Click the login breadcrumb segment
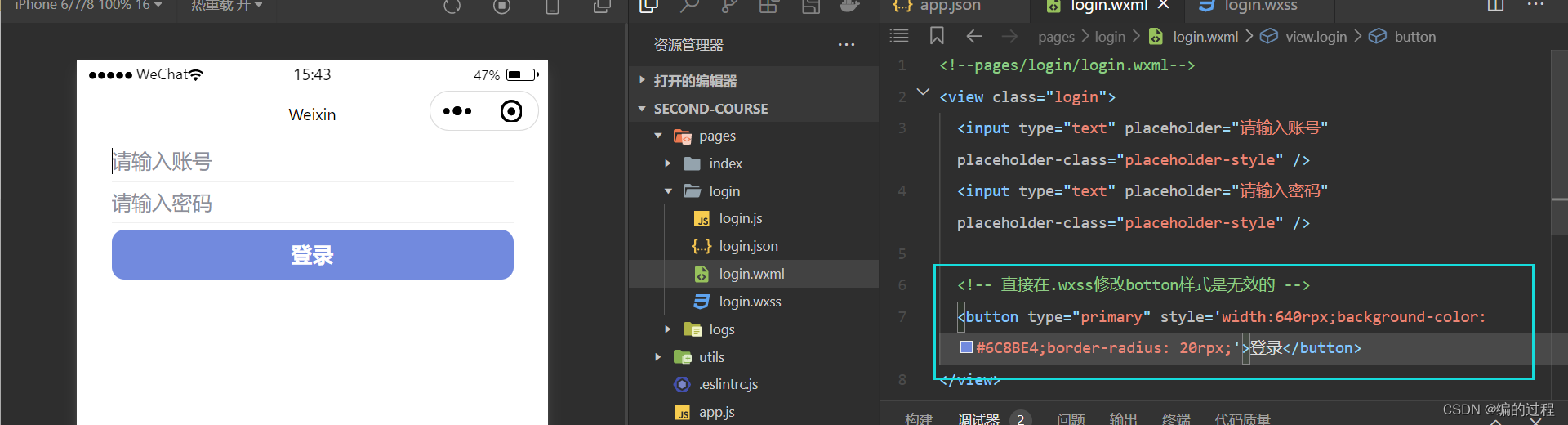The image size is (1568, 425). 1110,37
